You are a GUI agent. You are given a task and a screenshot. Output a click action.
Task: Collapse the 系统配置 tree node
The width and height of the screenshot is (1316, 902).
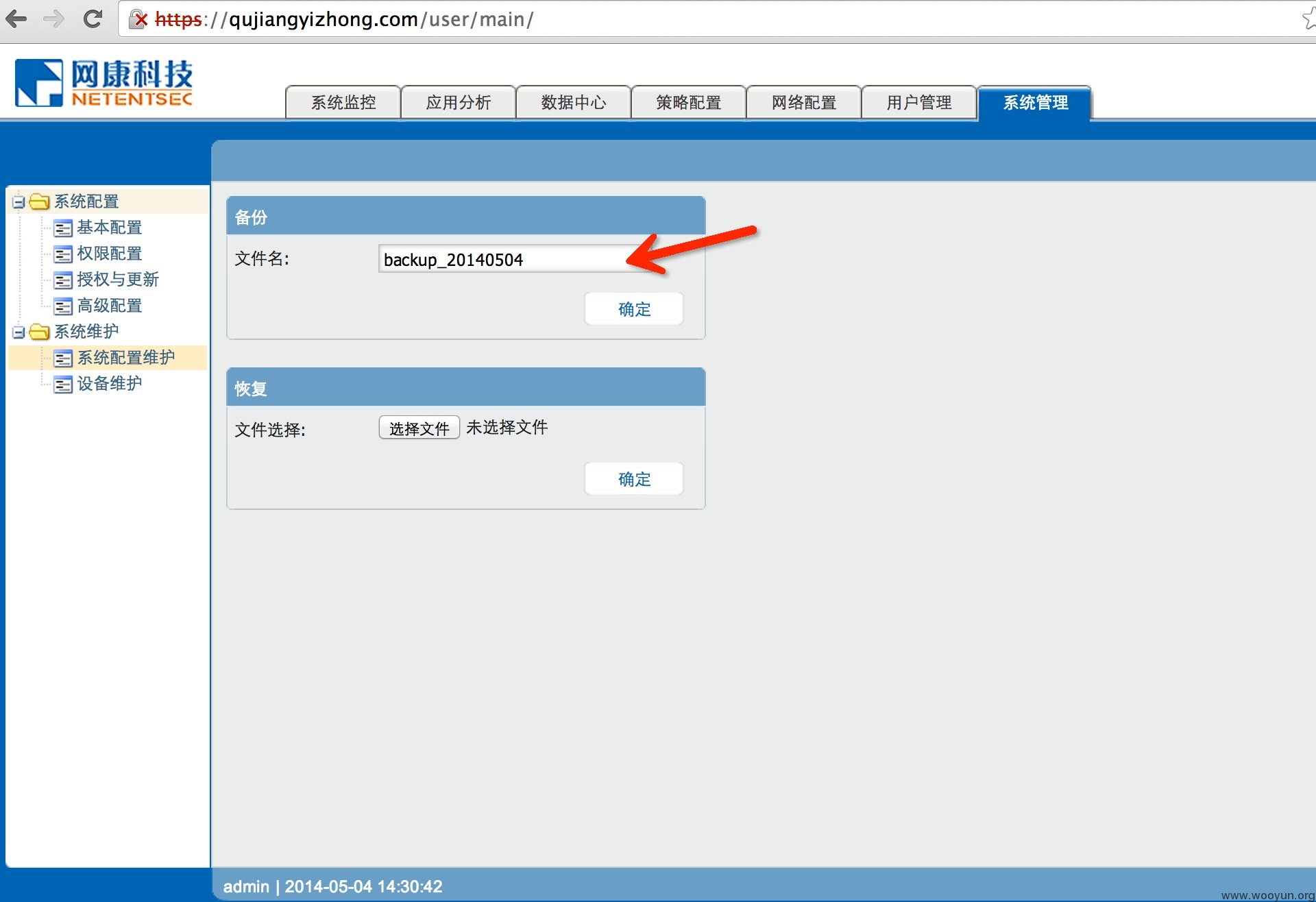tap(19, 202)
